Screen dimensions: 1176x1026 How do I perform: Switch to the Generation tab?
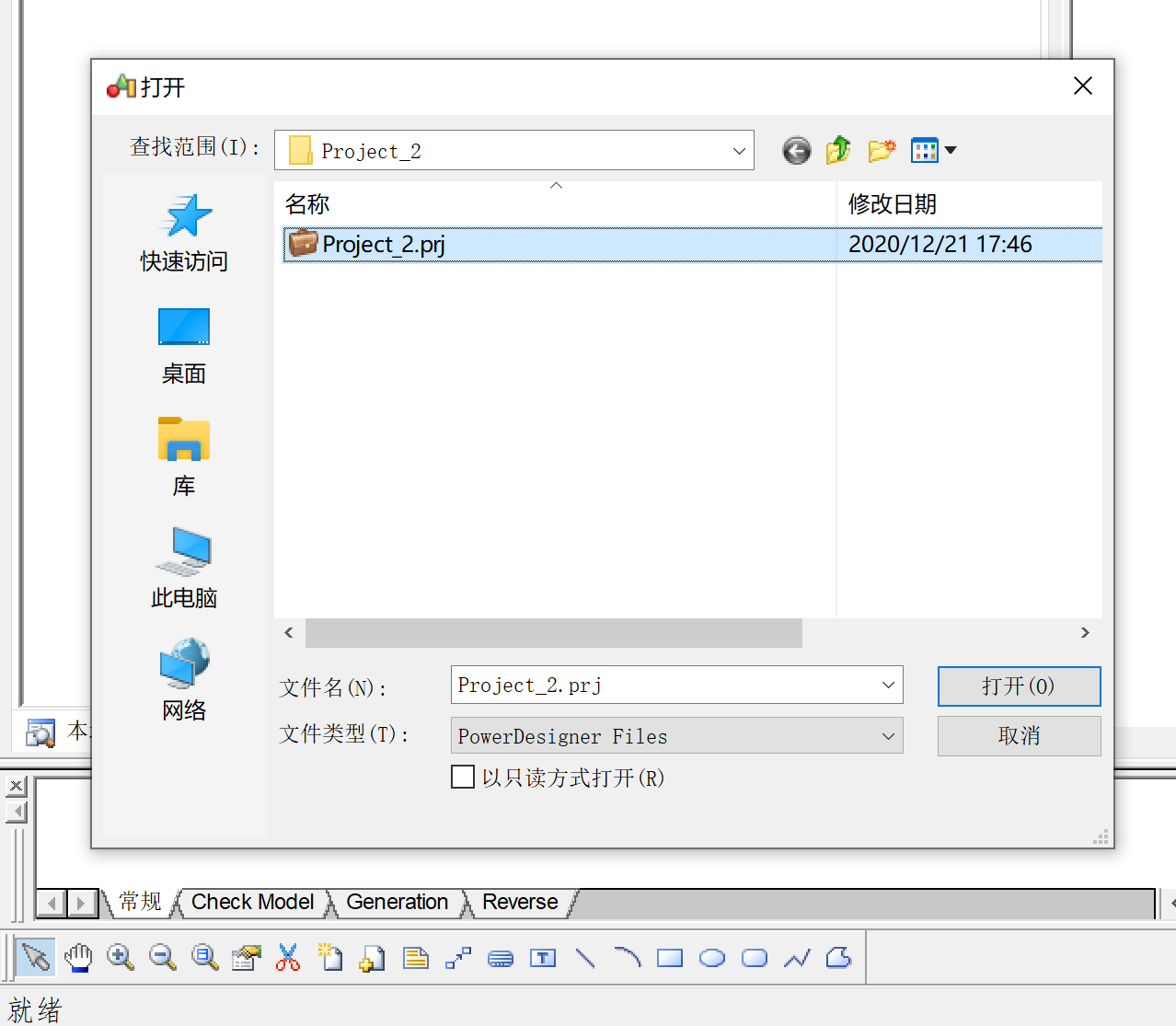[397, 902]
